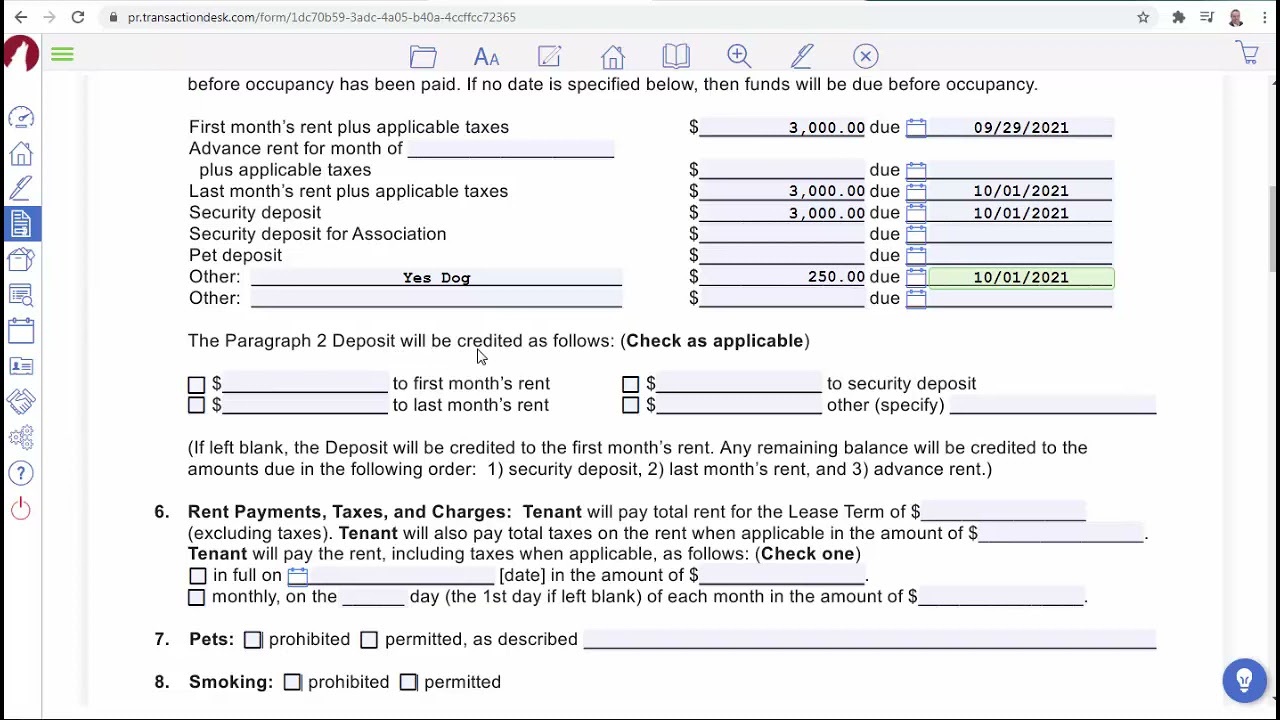Click the circled X close form icon
The image size is (1280, 720).
click(x=866, y=56)
